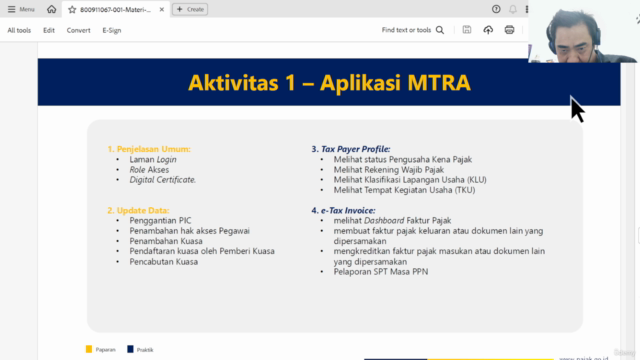Screen dimensions: 640x360
Task: Click the bullet Digital Certificate
Action: coord(162,180)
